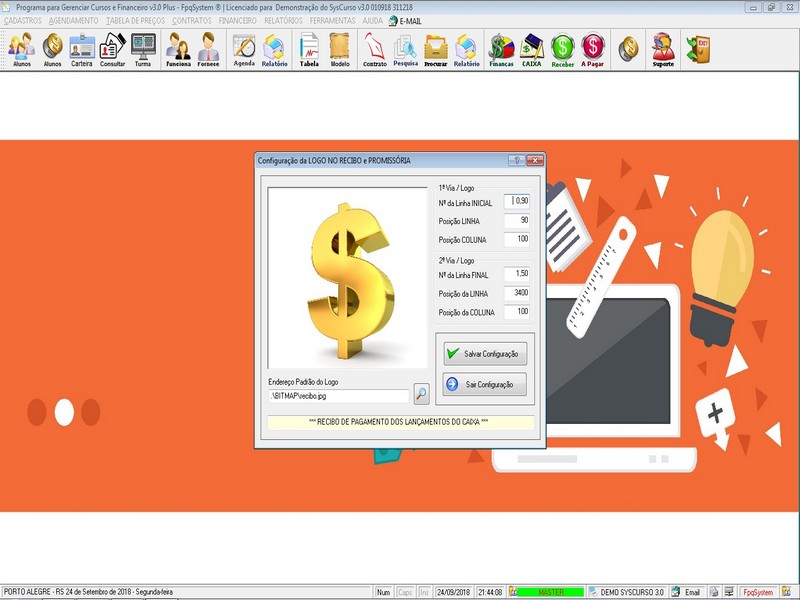The height and width of the screenshot is (600, 800).
Task: Open the CONTRATOS menu
Action: pos(191,21)
